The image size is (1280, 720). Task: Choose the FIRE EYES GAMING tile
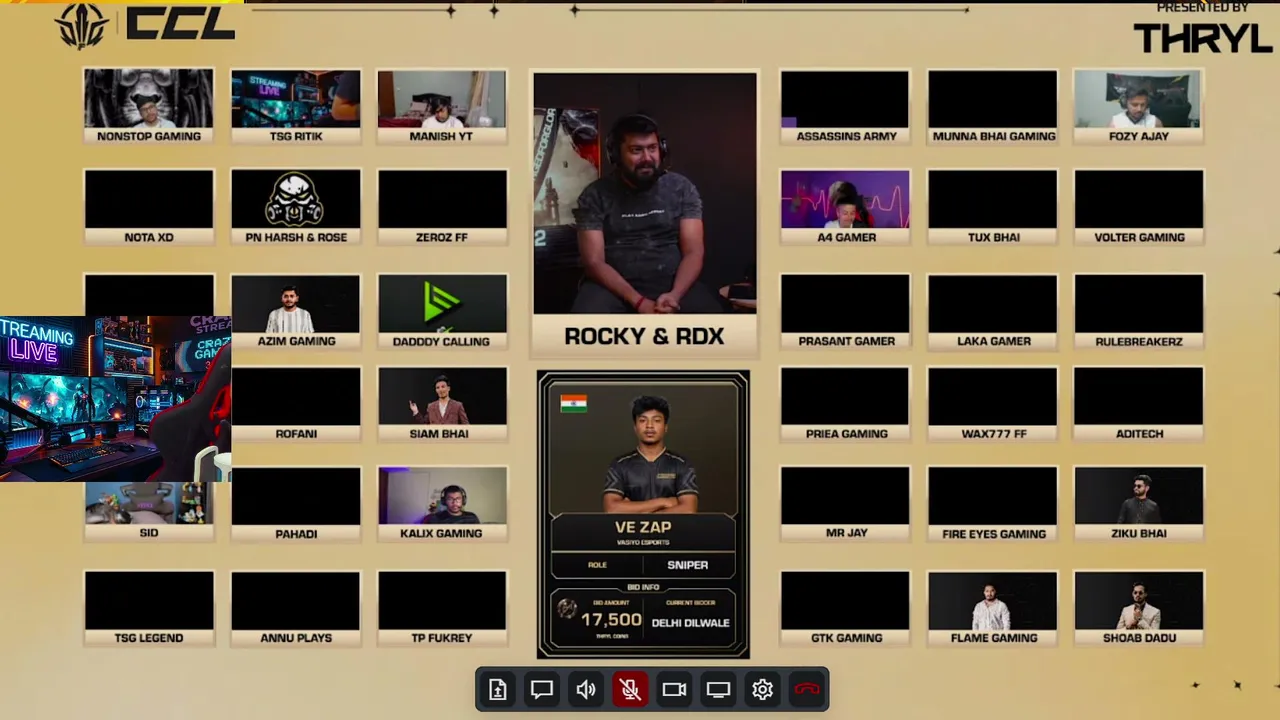click(x=992, y=504)
